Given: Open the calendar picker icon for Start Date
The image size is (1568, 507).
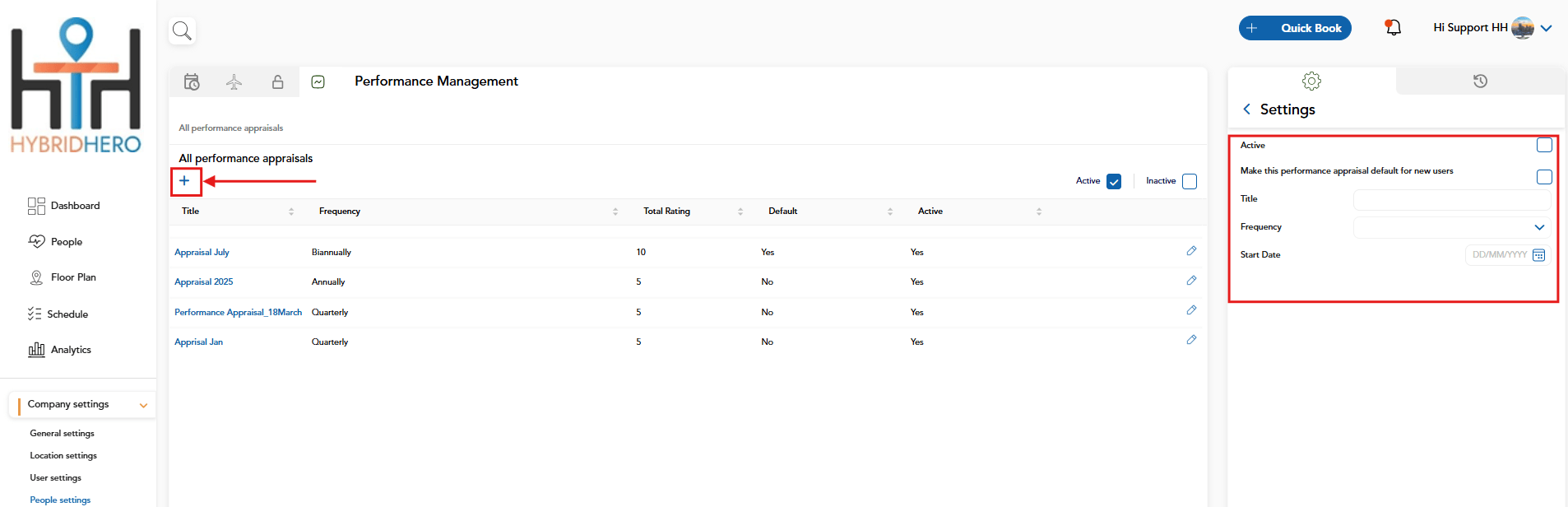Looking at the screenshot, I should tap(1538, 255).
